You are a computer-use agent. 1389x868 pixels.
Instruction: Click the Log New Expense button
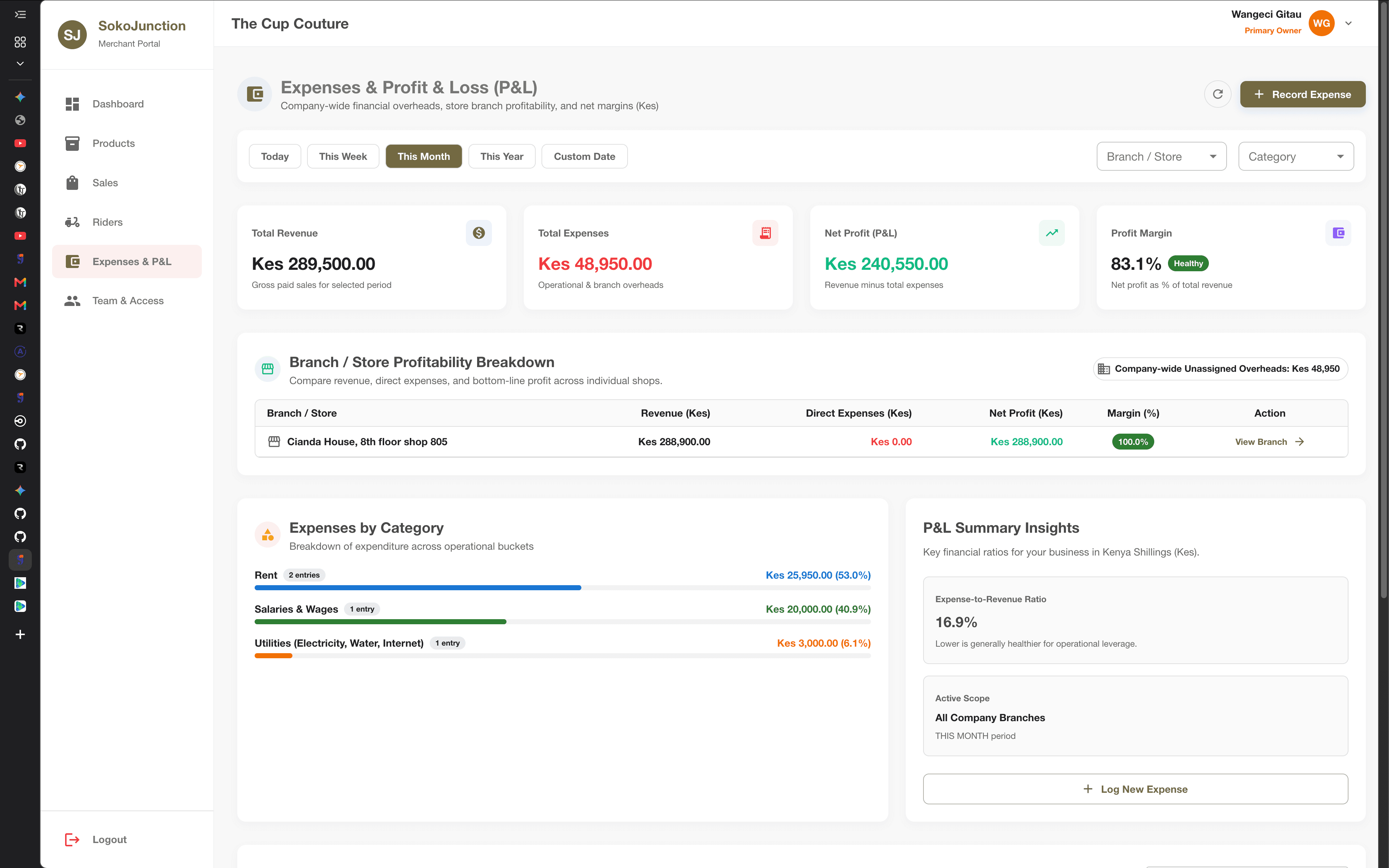pos(1135,789)
